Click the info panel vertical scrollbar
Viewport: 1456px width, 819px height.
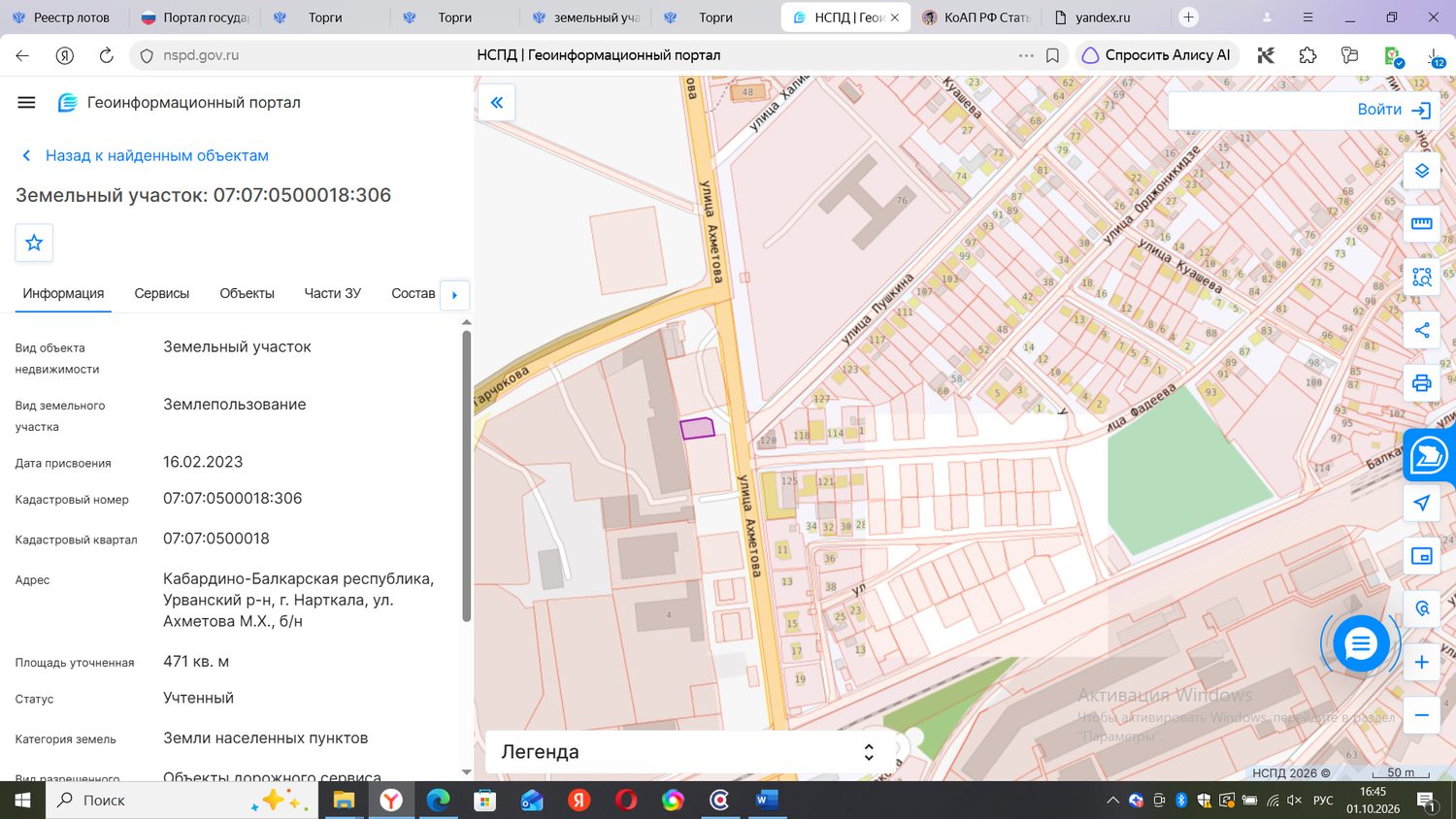[466, 475]
